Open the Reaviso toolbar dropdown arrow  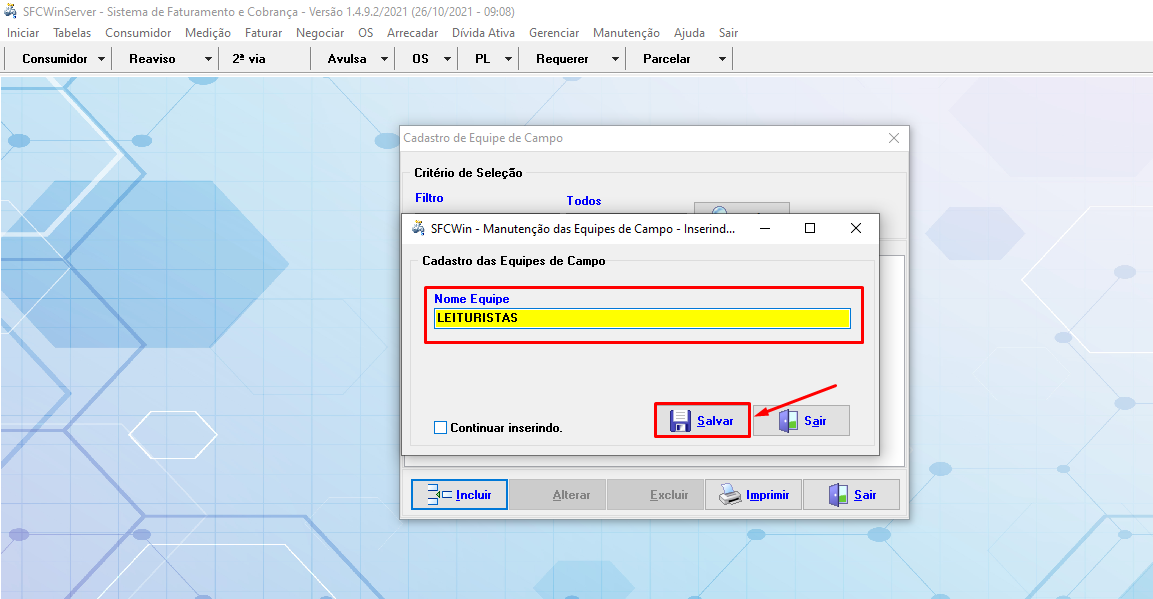[x=208, y=59]
